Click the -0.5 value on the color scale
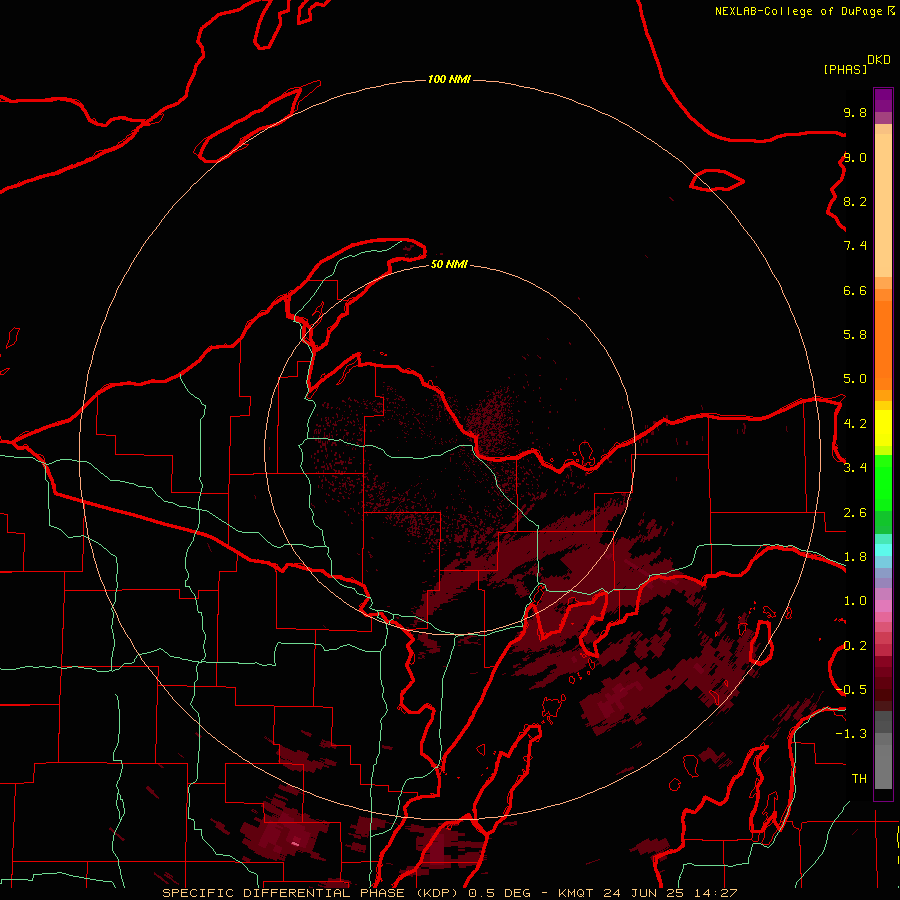This screenshot has width=900, height=900. click(x=851, y=690)
